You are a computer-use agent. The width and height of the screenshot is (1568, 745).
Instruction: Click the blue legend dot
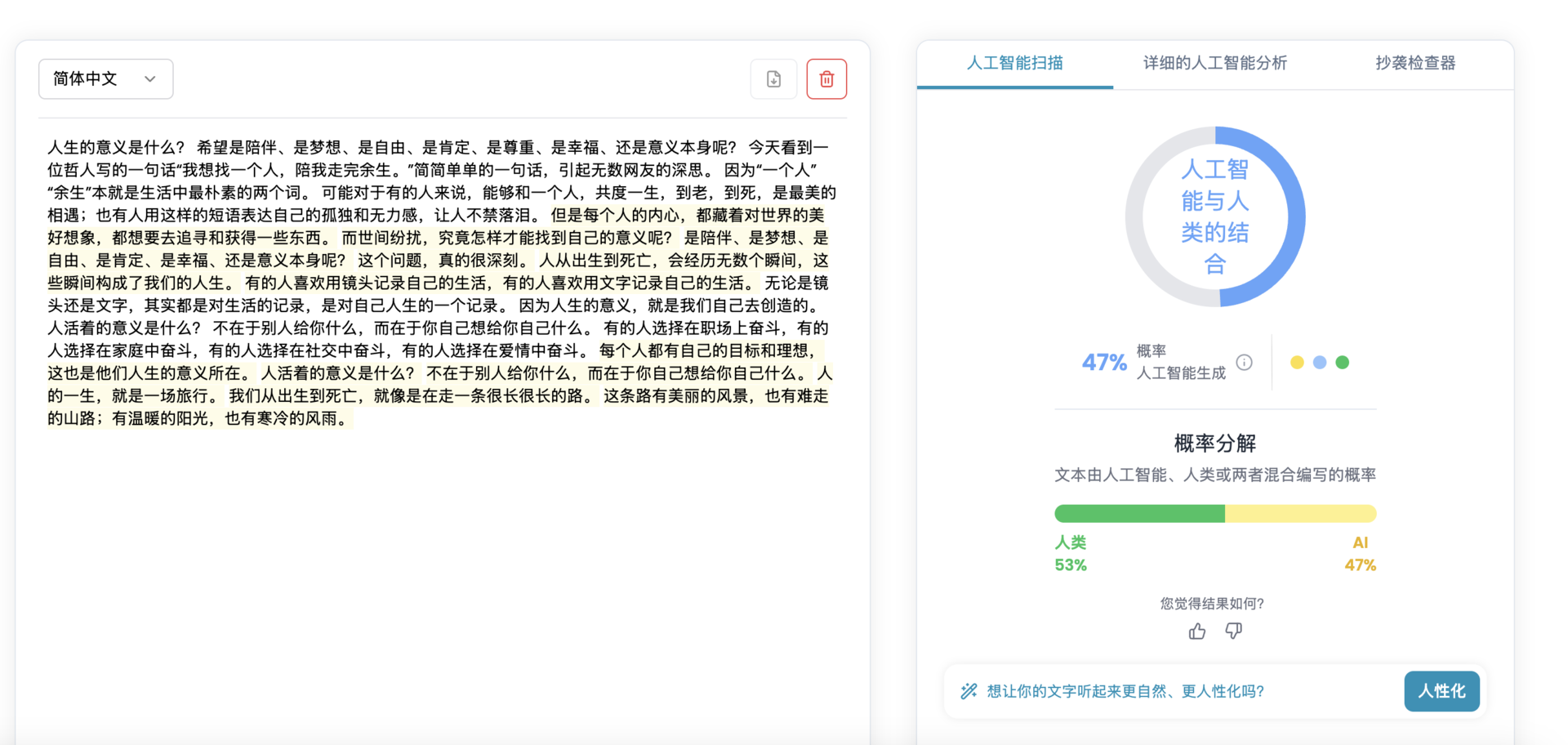(x=1320, y=363)
